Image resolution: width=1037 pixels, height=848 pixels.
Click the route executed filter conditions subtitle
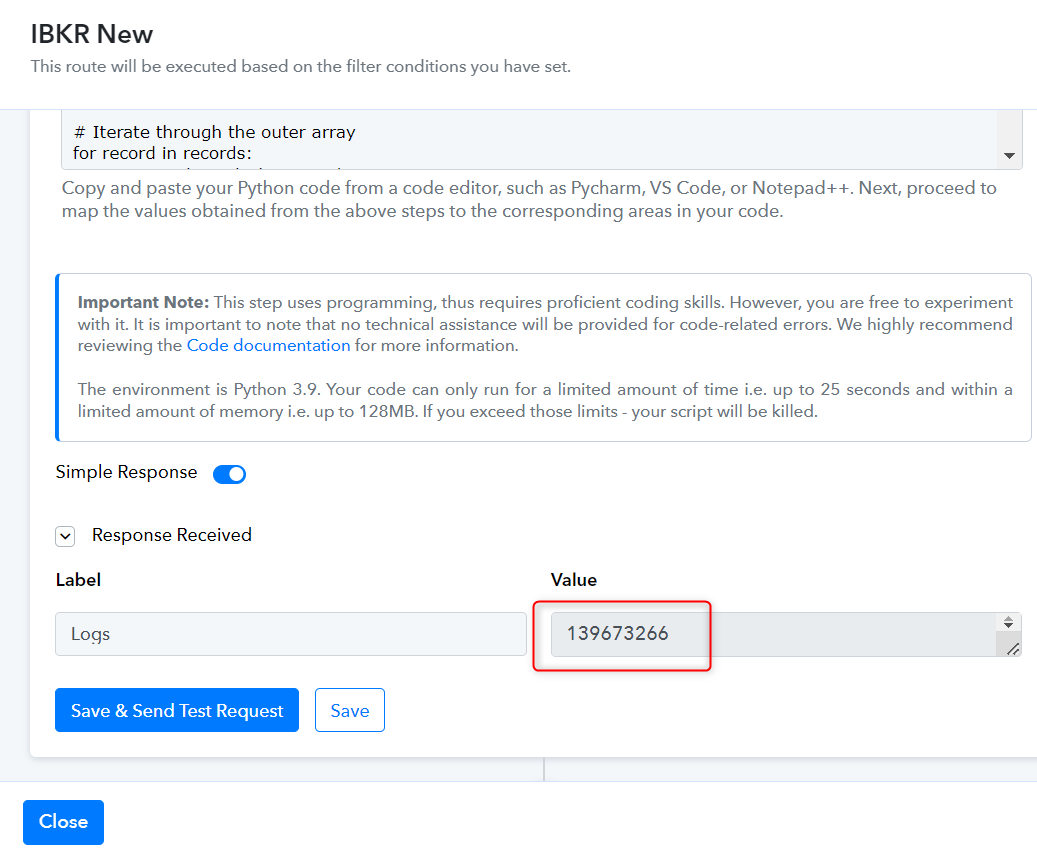click(x=301, y=66)
